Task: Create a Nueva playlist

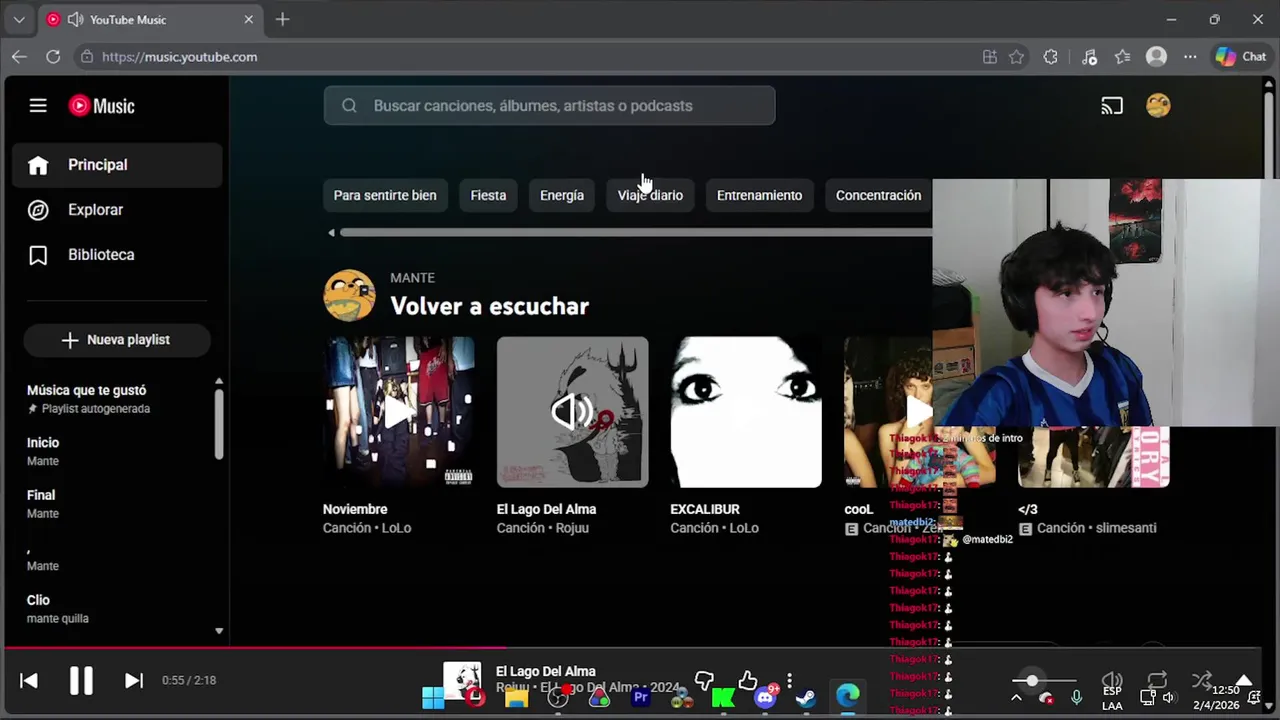Action: click(x=117, y=340)
